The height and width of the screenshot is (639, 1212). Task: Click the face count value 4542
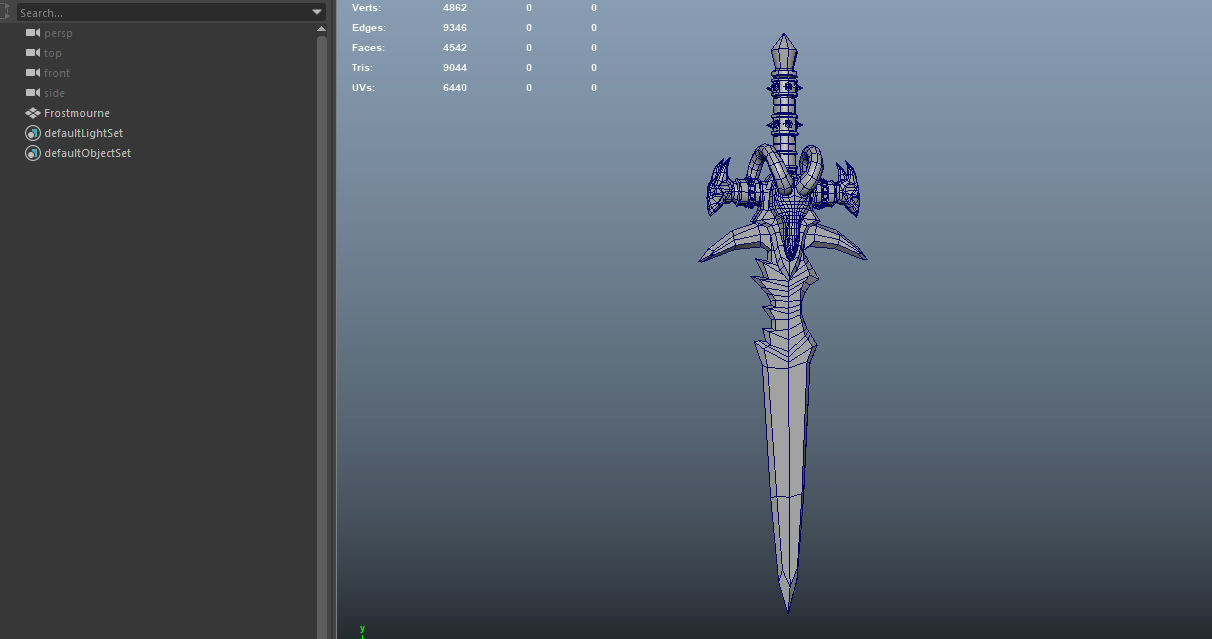coord(455,47)
